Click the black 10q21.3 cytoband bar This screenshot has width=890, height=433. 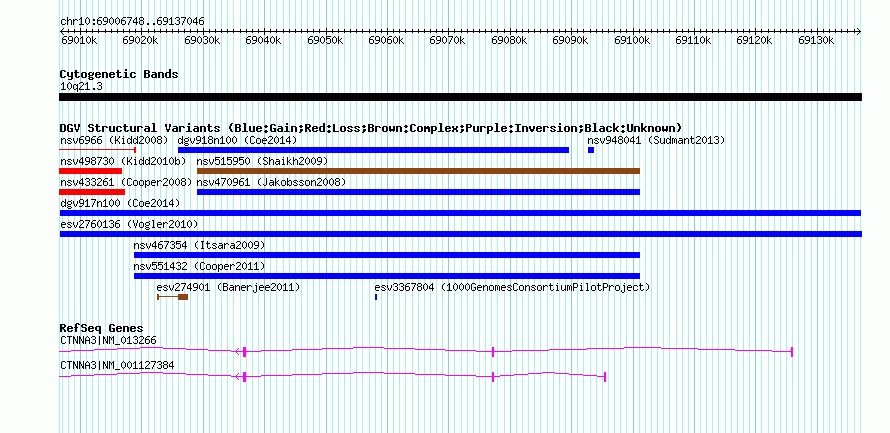pos(460,97)
